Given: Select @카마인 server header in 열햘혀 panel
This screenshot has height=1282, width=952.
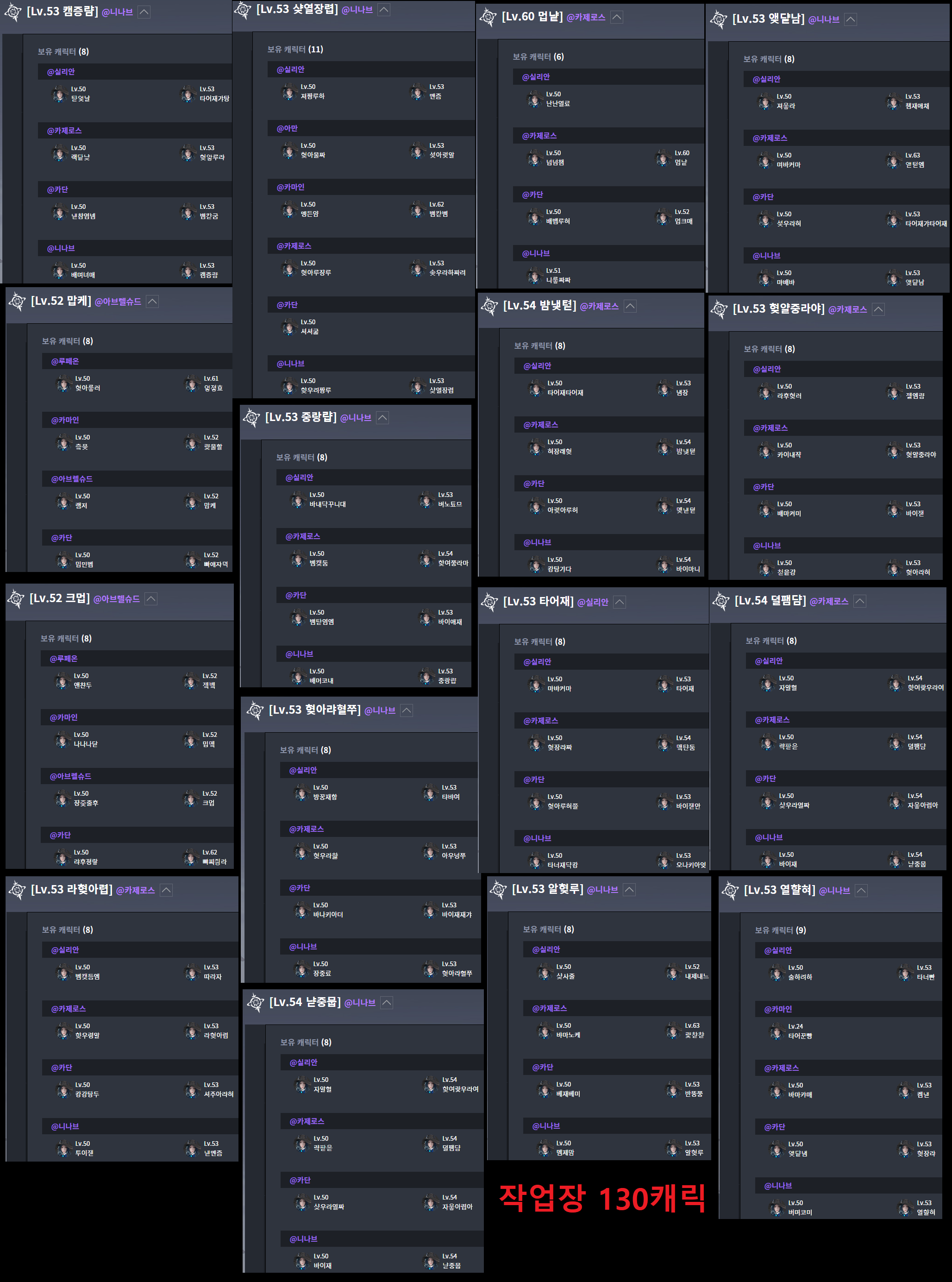Looking at the screenshot, I should [778, 1009].
